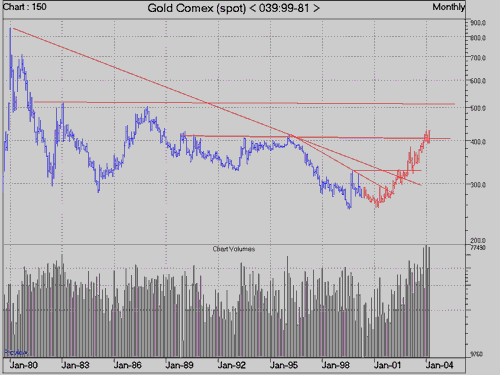Select the Jan-98 date marker
This screenshot has width=500, height=375.
335,365
